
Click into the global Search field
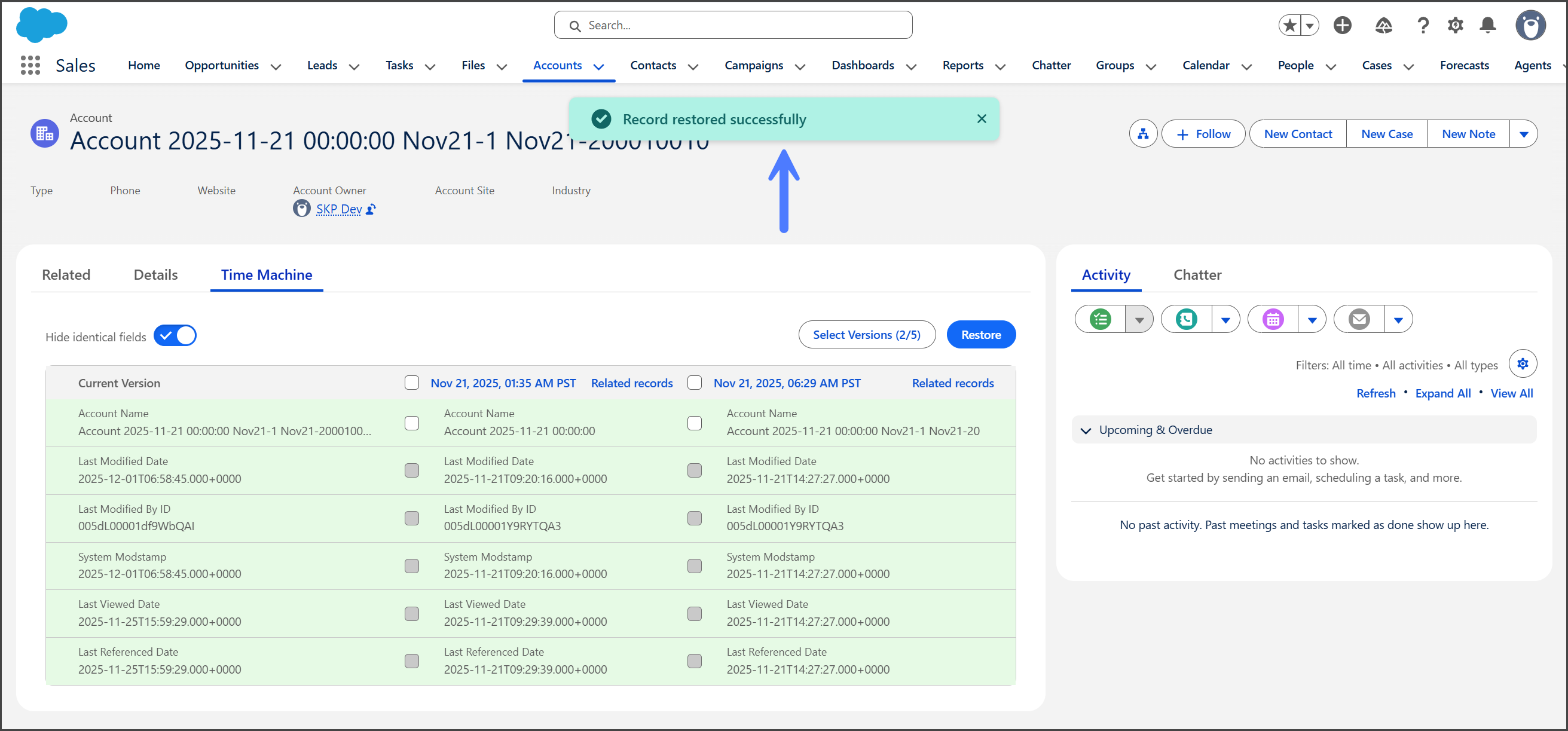[733, 26]
